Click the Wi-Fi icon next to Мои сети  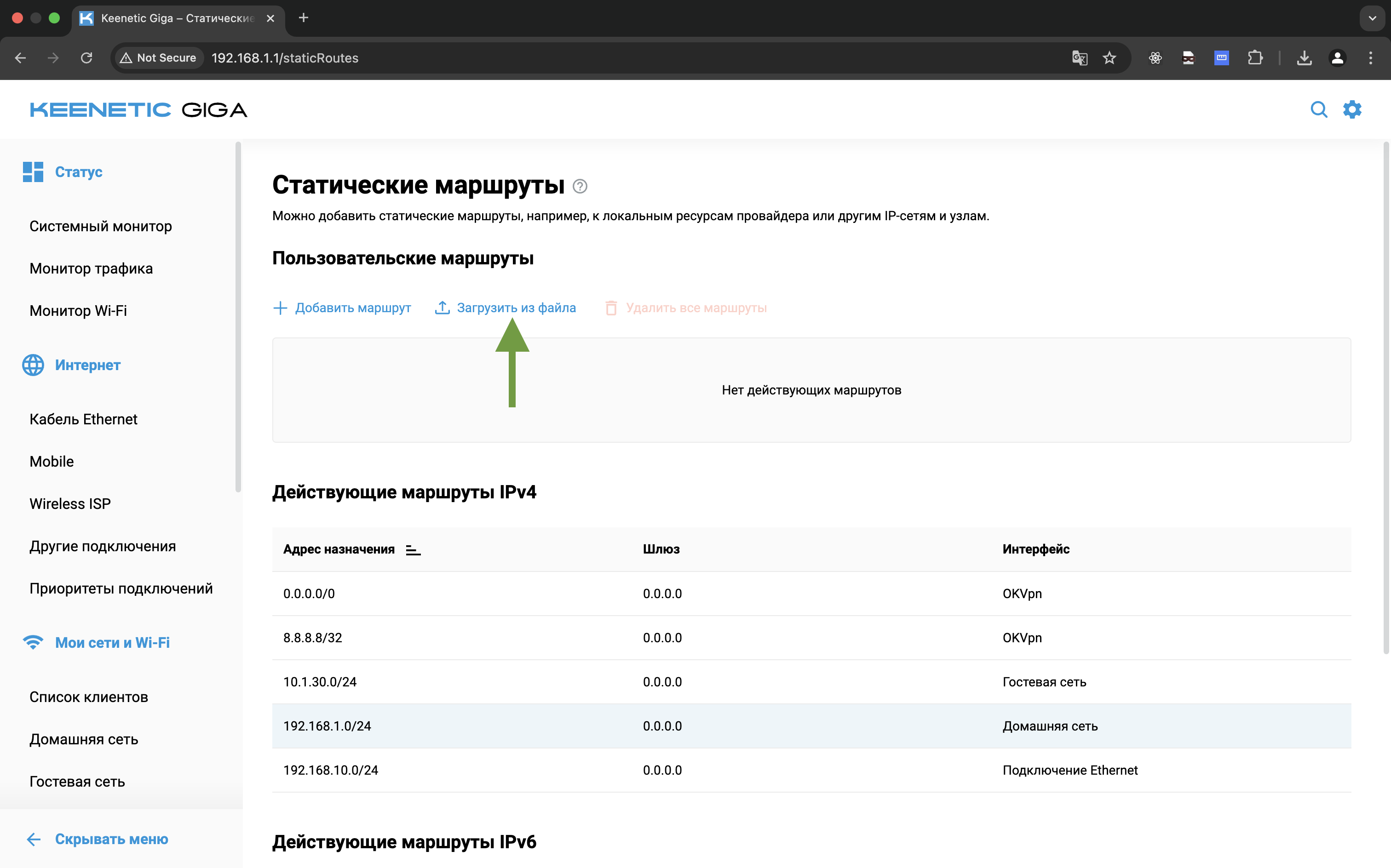(x=33, y=642)
